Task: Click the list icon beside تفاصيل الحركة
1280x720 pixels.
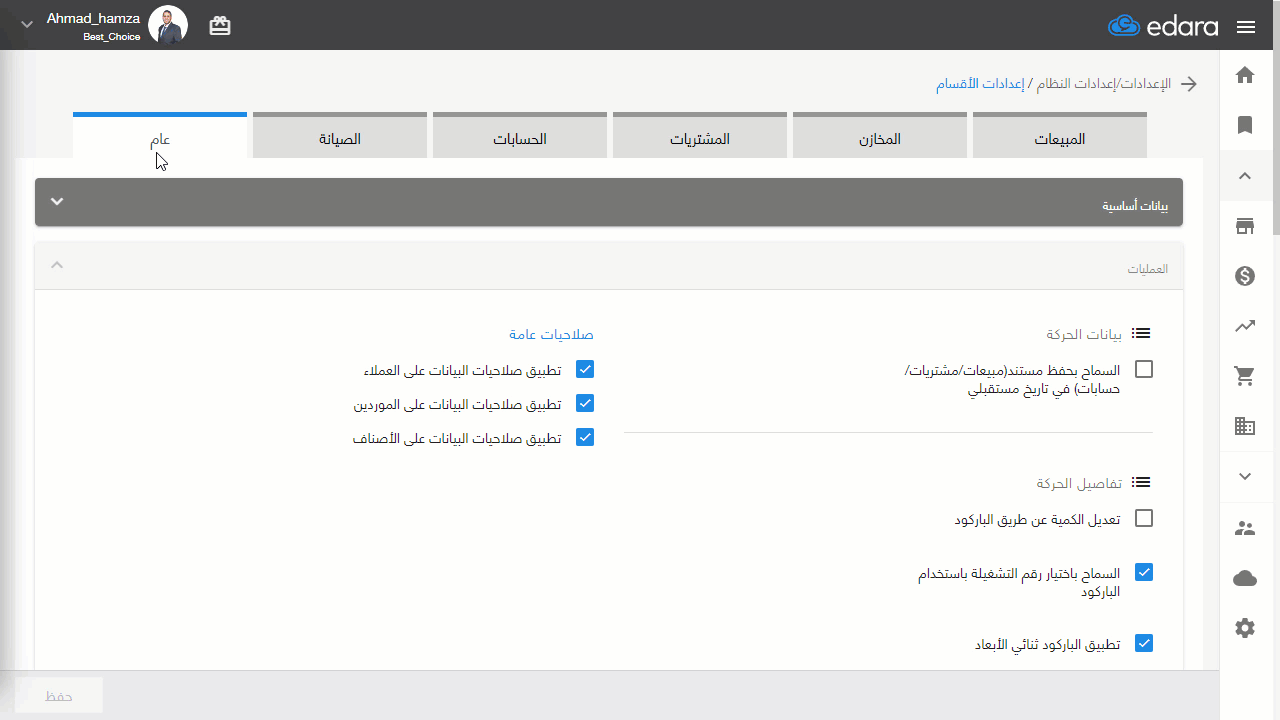Action: pos(1141,483)
